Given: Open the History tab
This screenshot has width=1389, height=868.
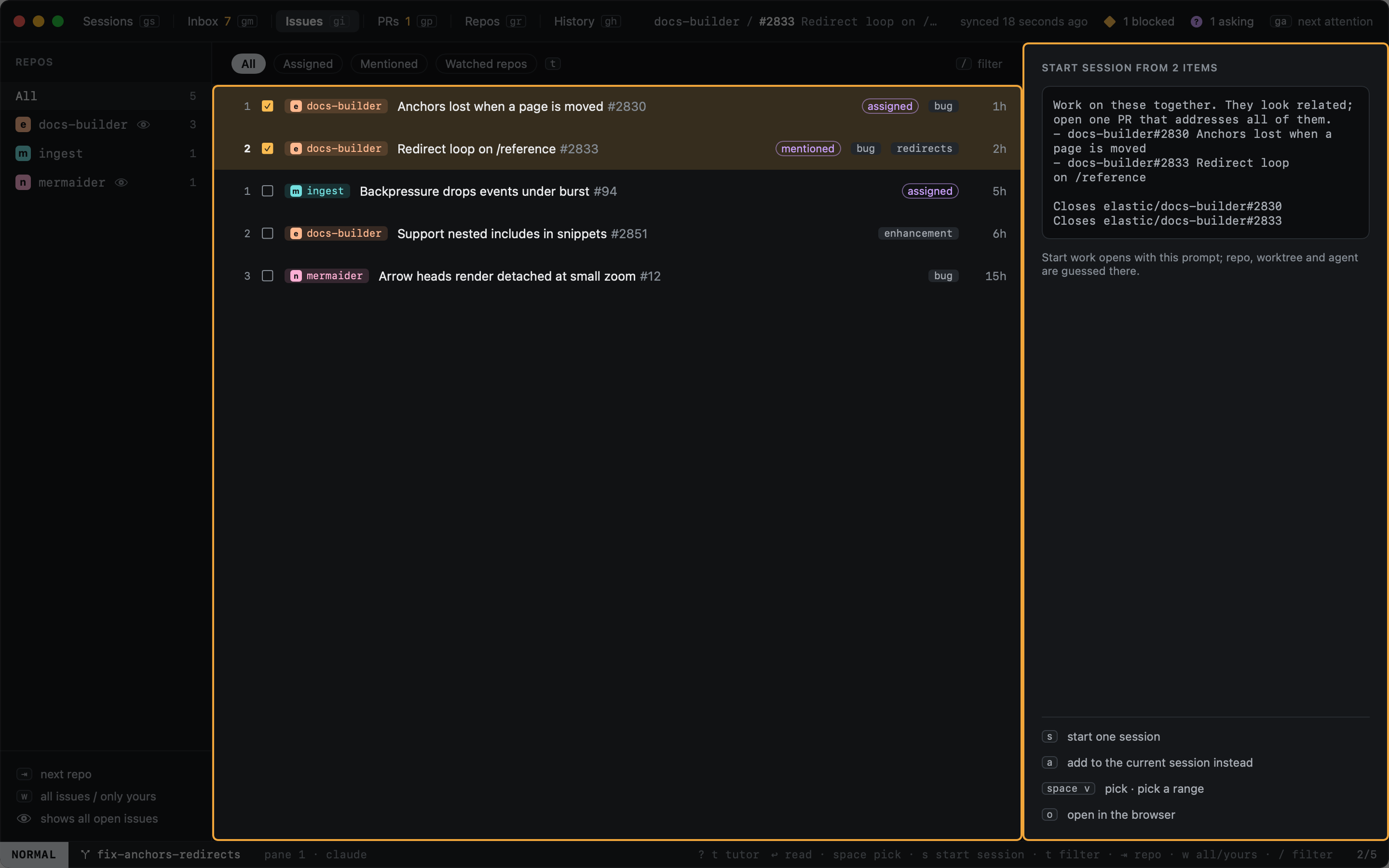Looking at the screenshot, I should tap(586, 21).
